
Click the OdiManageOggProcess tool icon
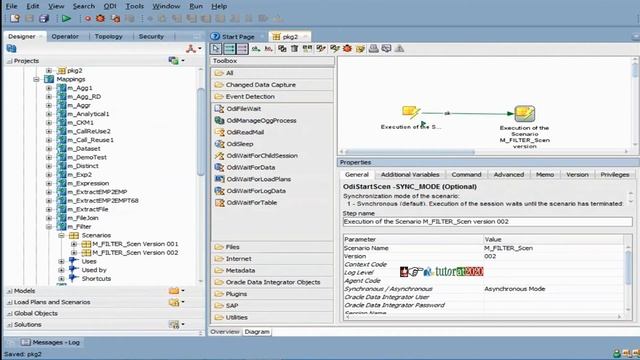click(219, 120)
